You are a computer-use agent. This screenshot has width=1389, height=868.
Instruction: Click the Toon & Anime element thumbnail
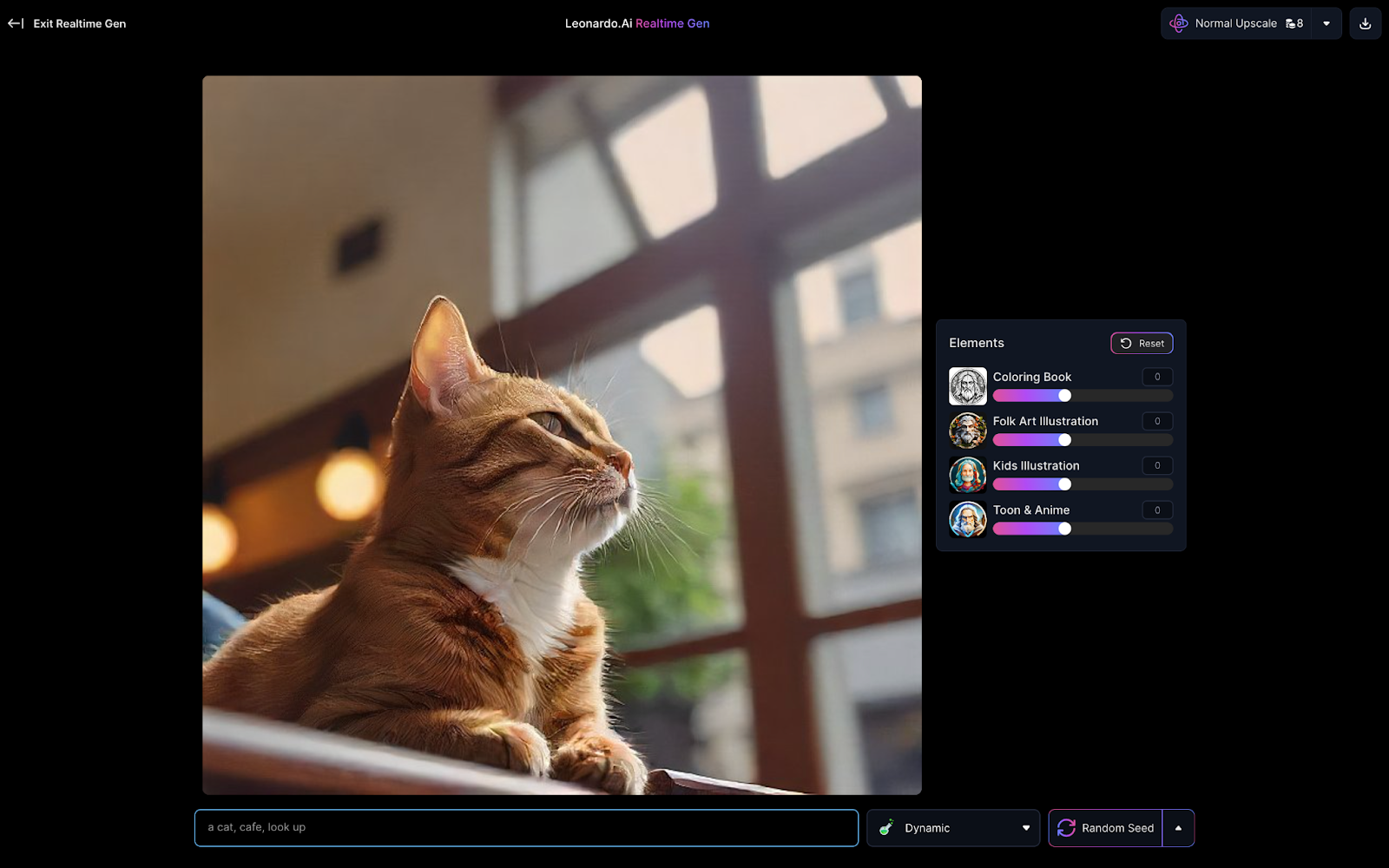point(967,519)
